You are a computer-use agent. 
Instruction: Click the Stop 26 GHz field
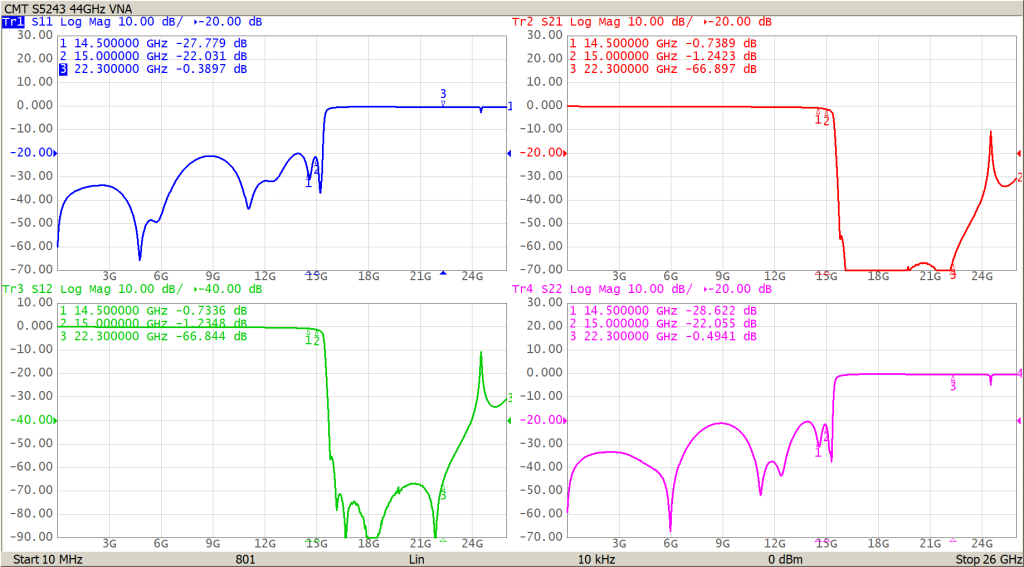tap(987, 559)
